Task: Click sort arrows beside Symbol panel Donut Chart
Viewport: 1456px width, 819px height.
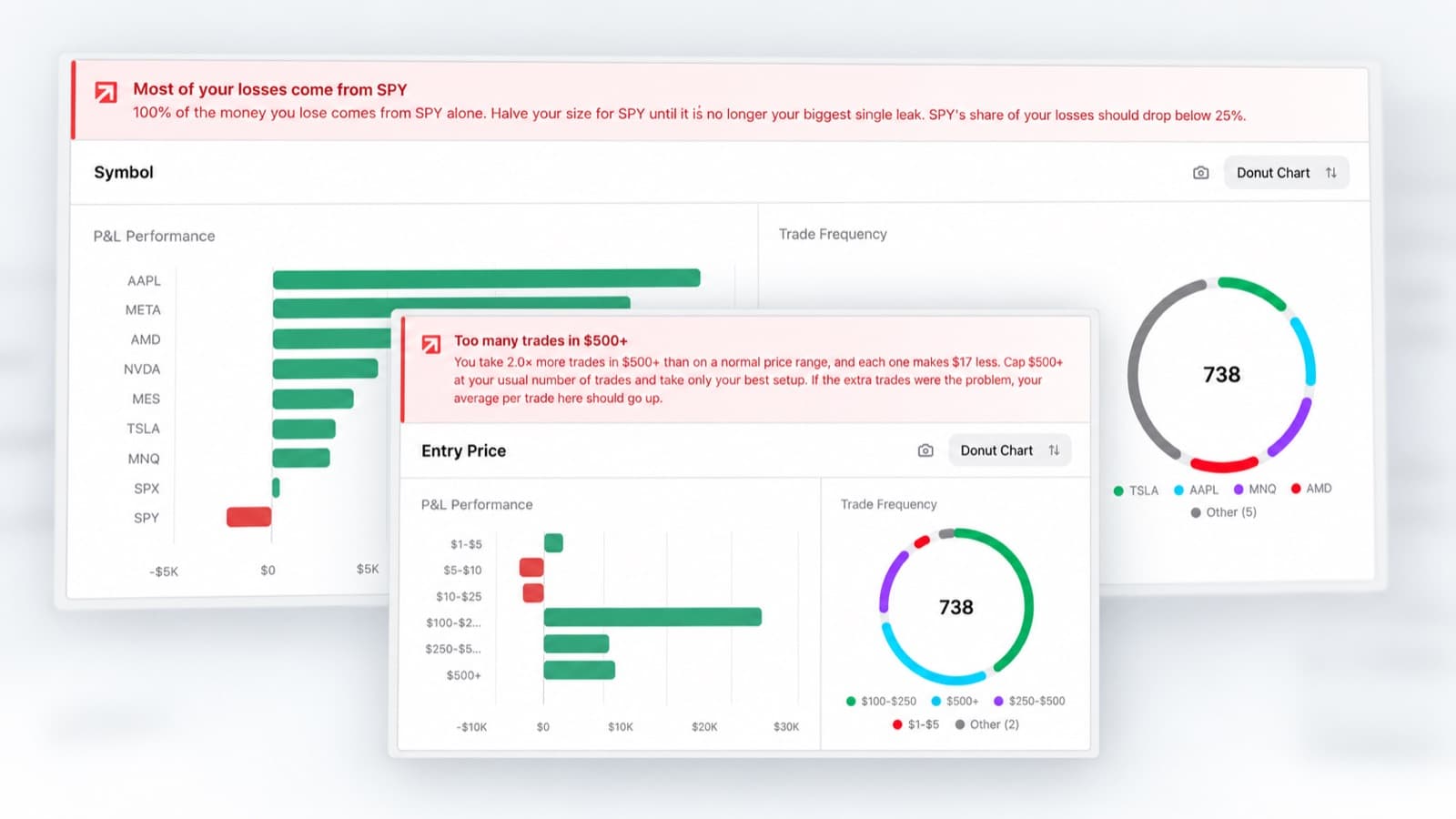Action: pos(1331,173)
